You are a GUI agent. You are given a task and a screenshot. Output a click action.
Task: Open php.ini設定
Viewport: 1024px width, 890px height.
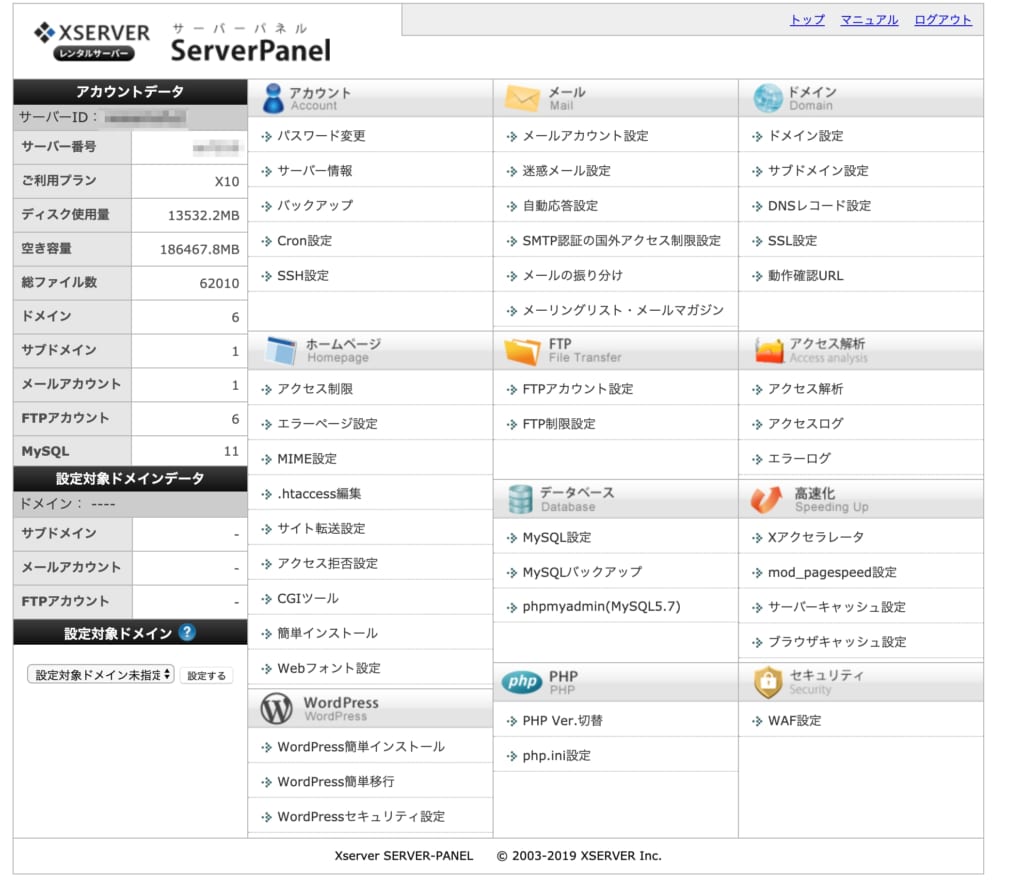556,755
